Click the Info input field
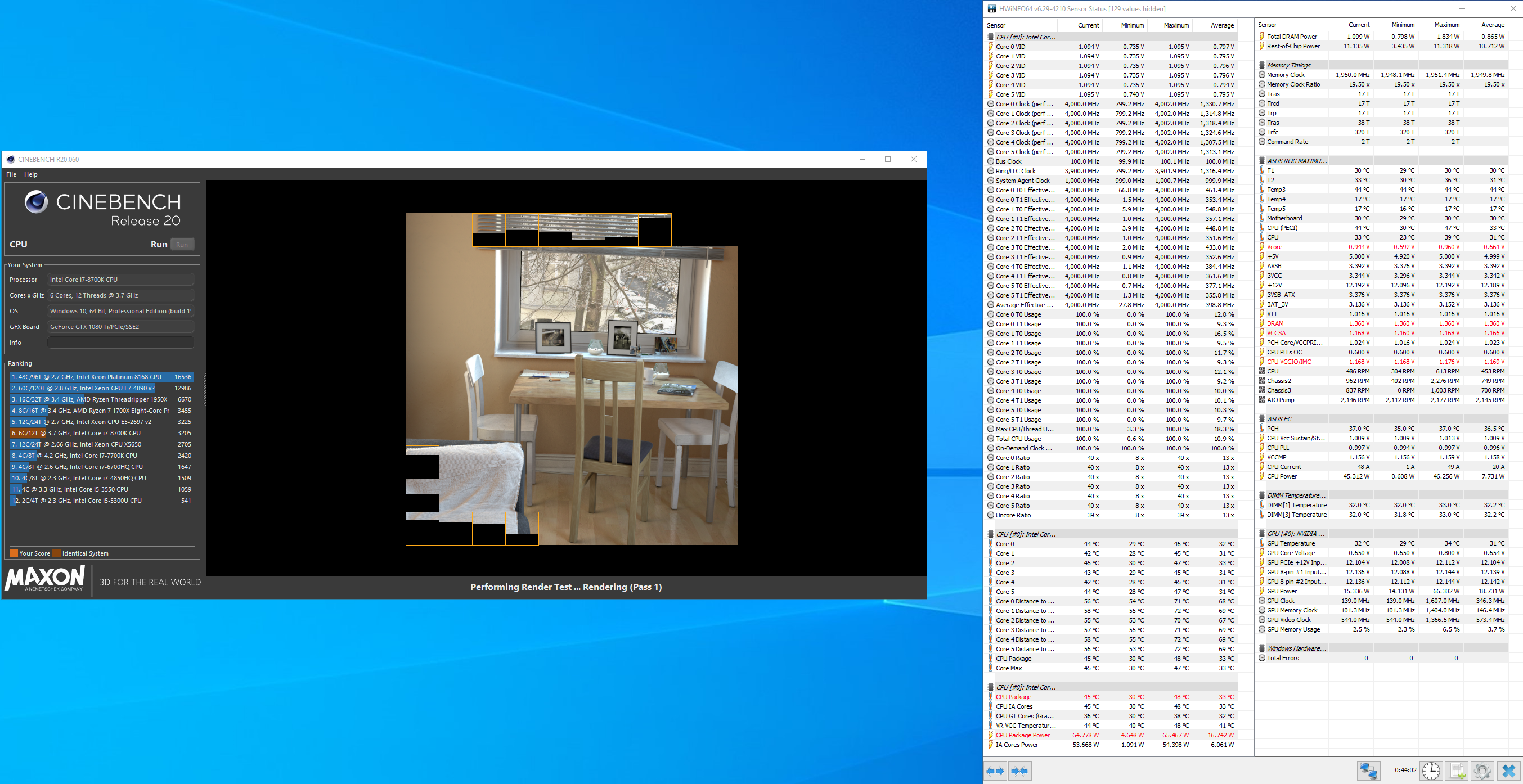 pos(120,343)
